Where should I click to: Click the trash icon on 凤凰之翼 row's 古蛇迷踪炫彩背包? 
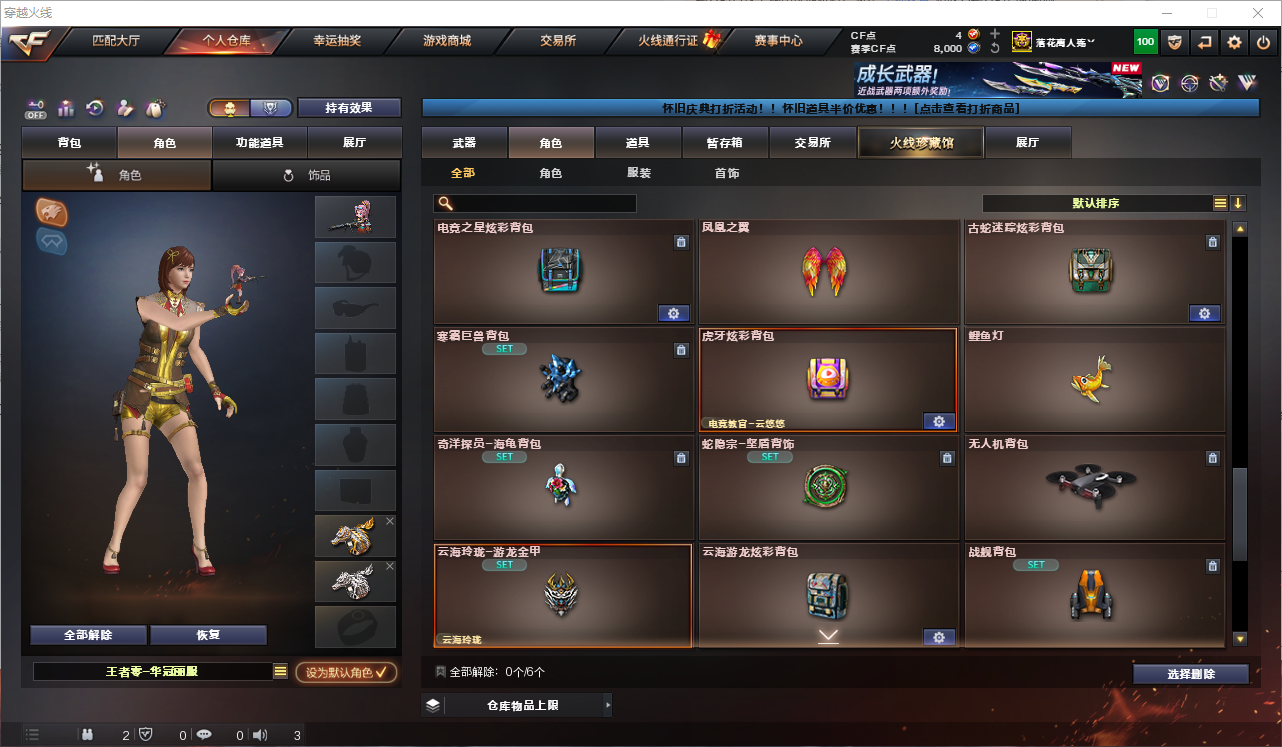coord(1212,242)
